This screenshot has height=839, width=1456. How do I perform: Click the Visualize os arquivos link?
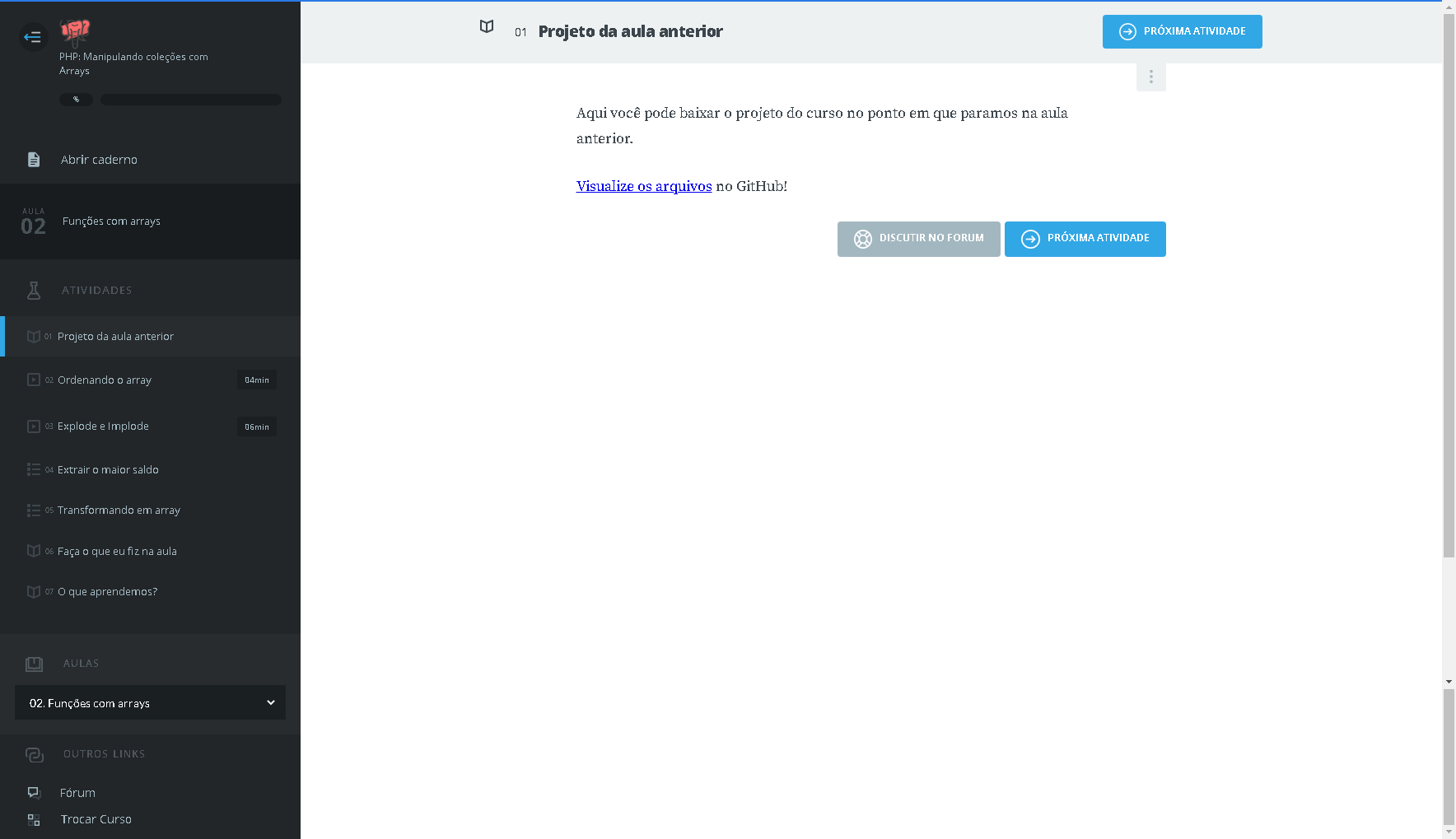coord(643,186)
